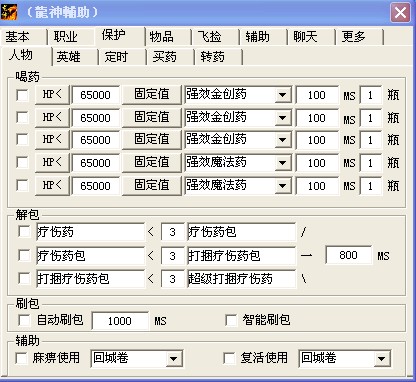Go to the 转药 sub-tab
416x382 pixels.
click(x=219, y=57)
